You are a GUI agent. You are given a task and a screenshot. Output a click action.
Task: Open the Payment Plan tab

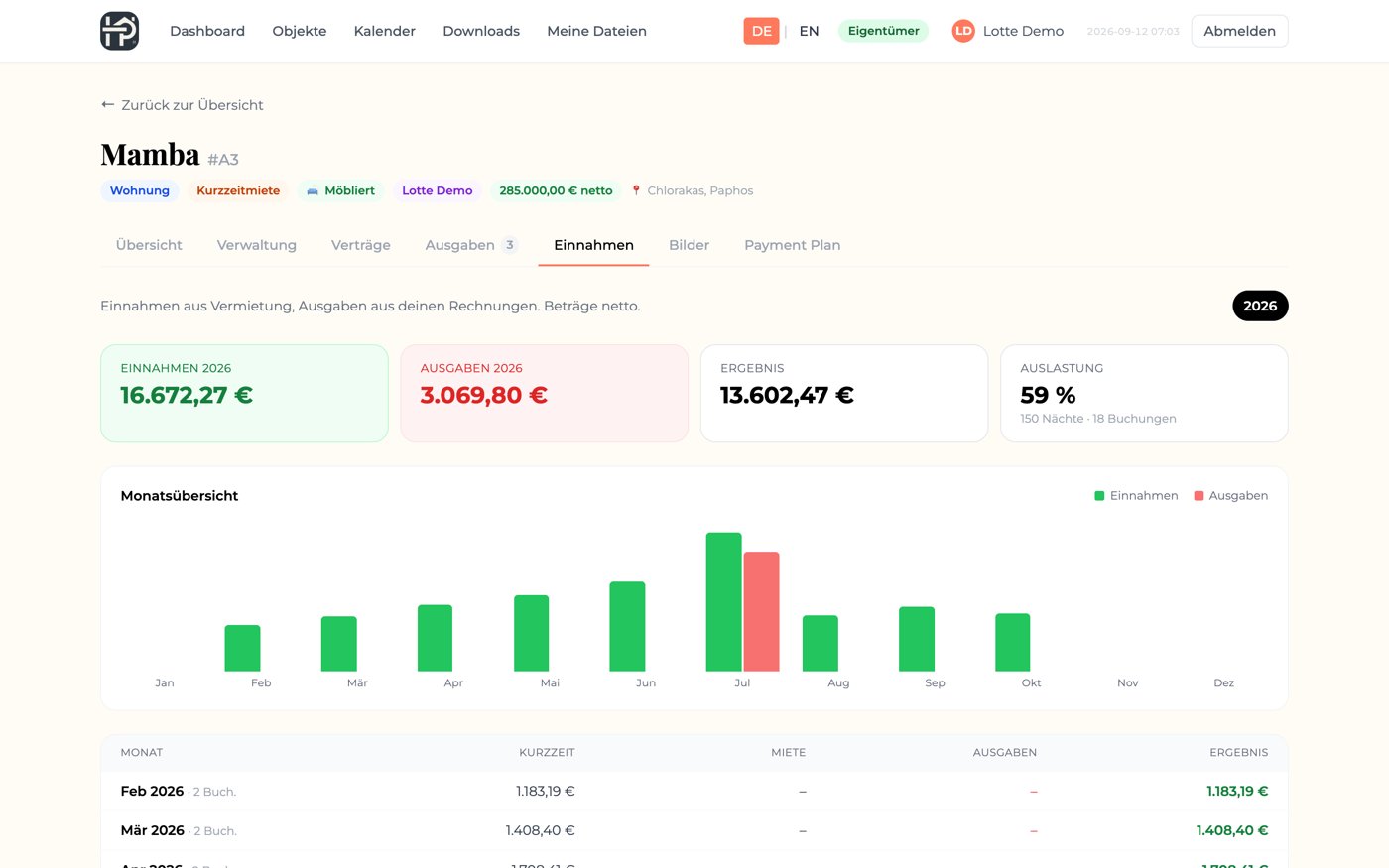click(x=793, y=245)
